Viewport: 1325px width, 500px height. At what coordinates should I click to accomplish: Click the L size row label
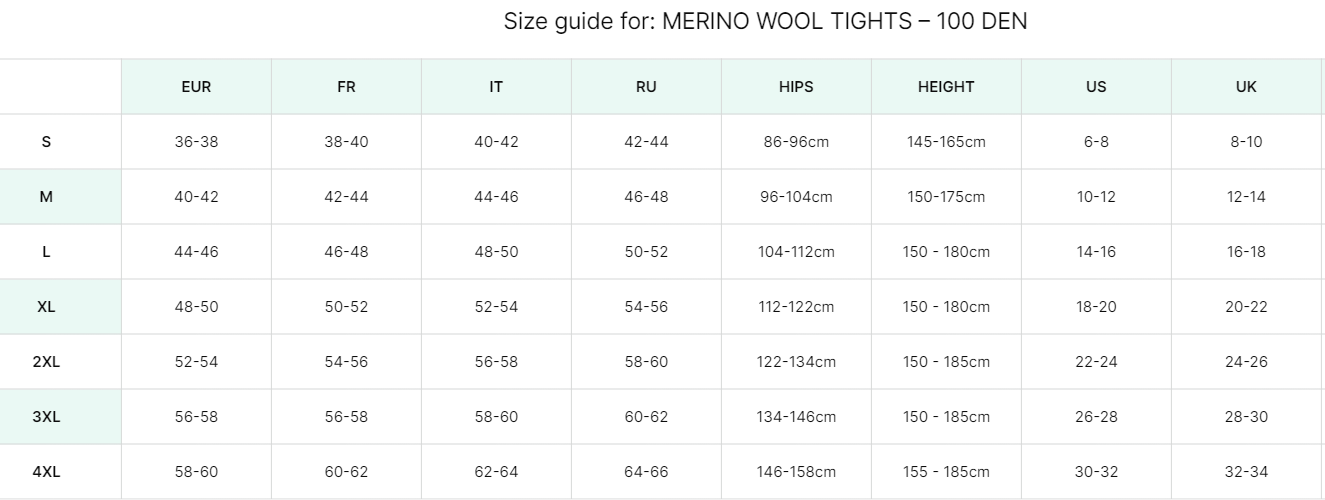click(46, 252)
